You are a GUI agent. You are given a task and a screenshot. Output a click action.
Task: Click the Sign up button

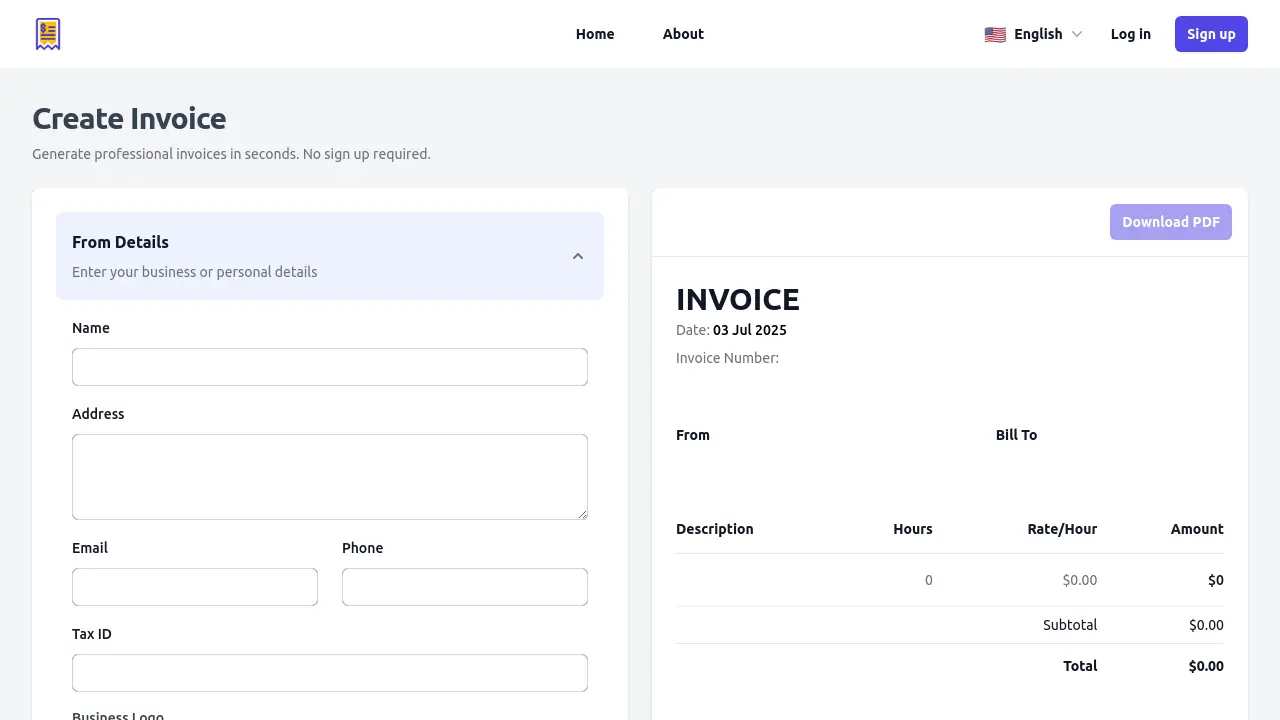(x=1211, y=34)
